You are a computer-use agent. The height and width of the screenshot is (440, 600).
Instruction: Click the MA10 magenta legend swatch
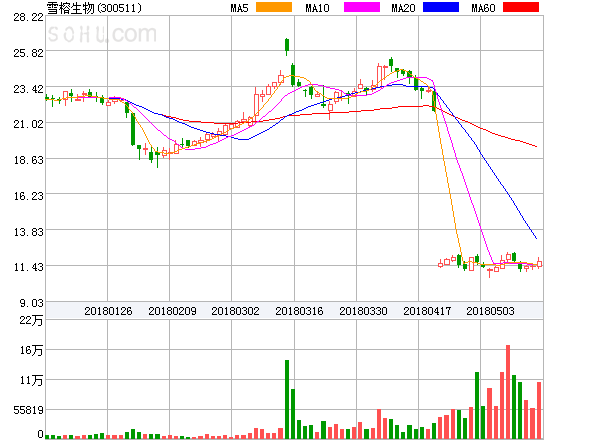(362, 7)
